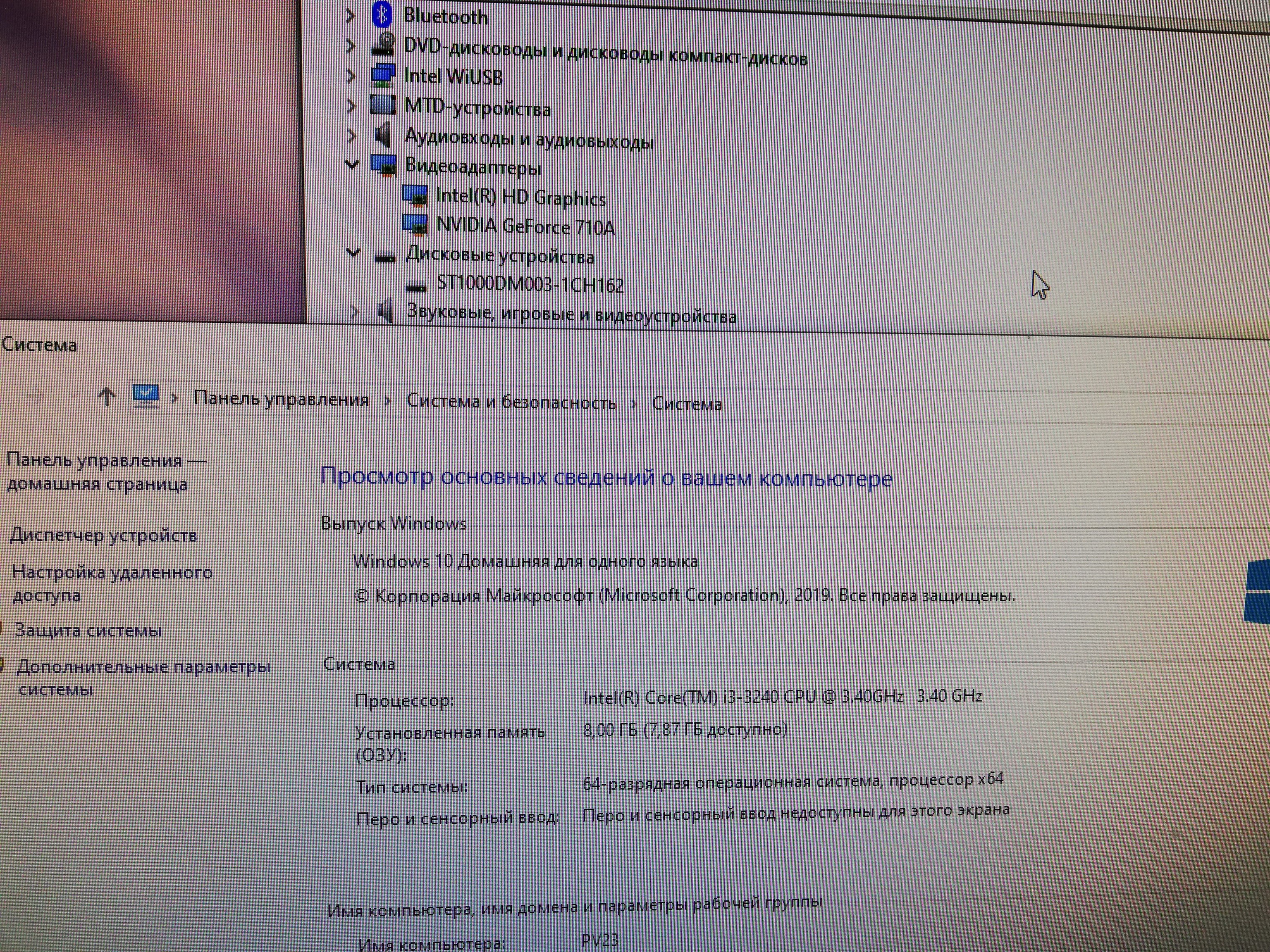This screenshot has width=1270, height=952.
Task: Click the Тип системы: label
Action: [412, 787]
